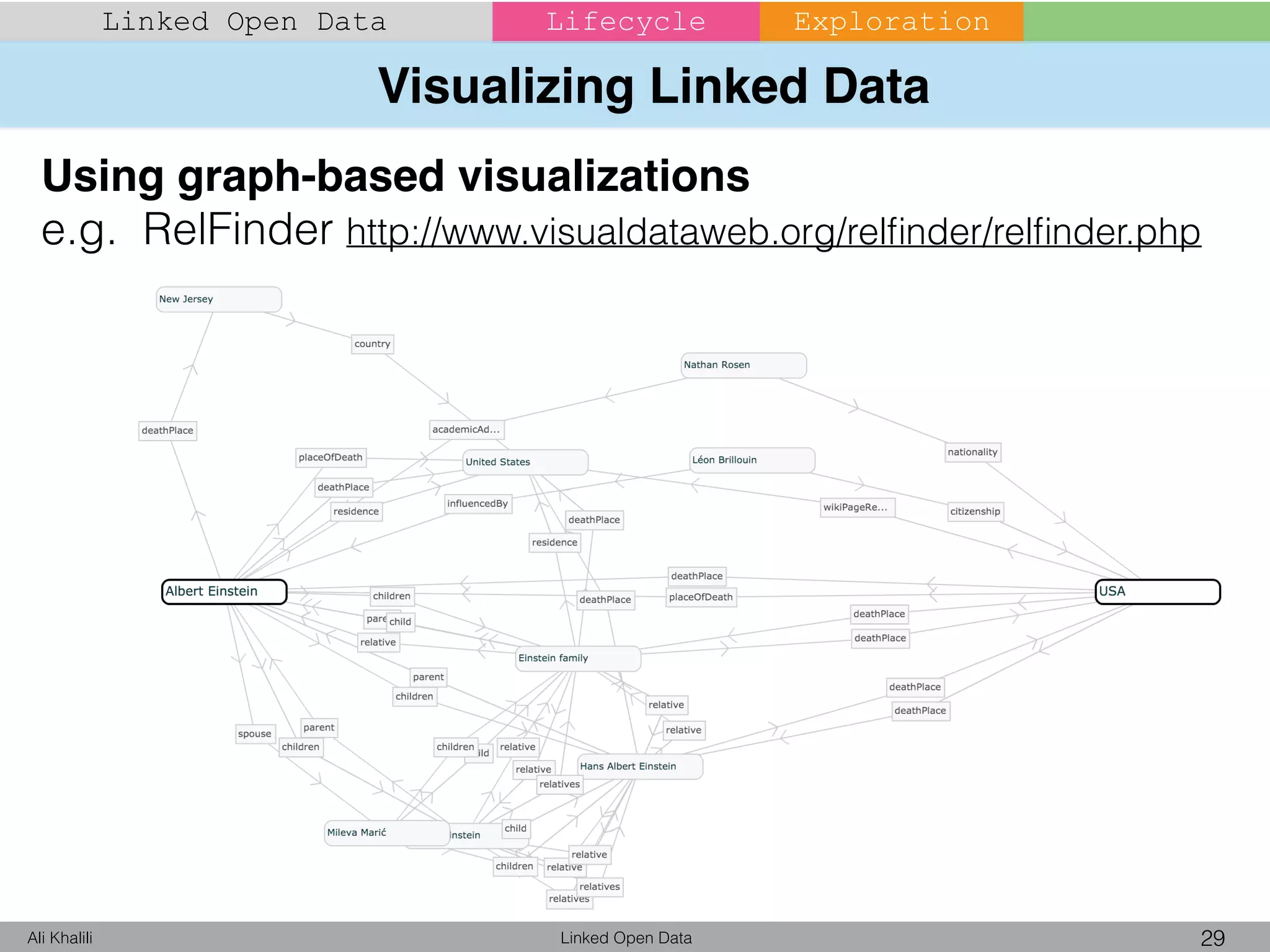Click the green header color block
This screenshot has height=952, width=1270.
tap(1146, 22)
